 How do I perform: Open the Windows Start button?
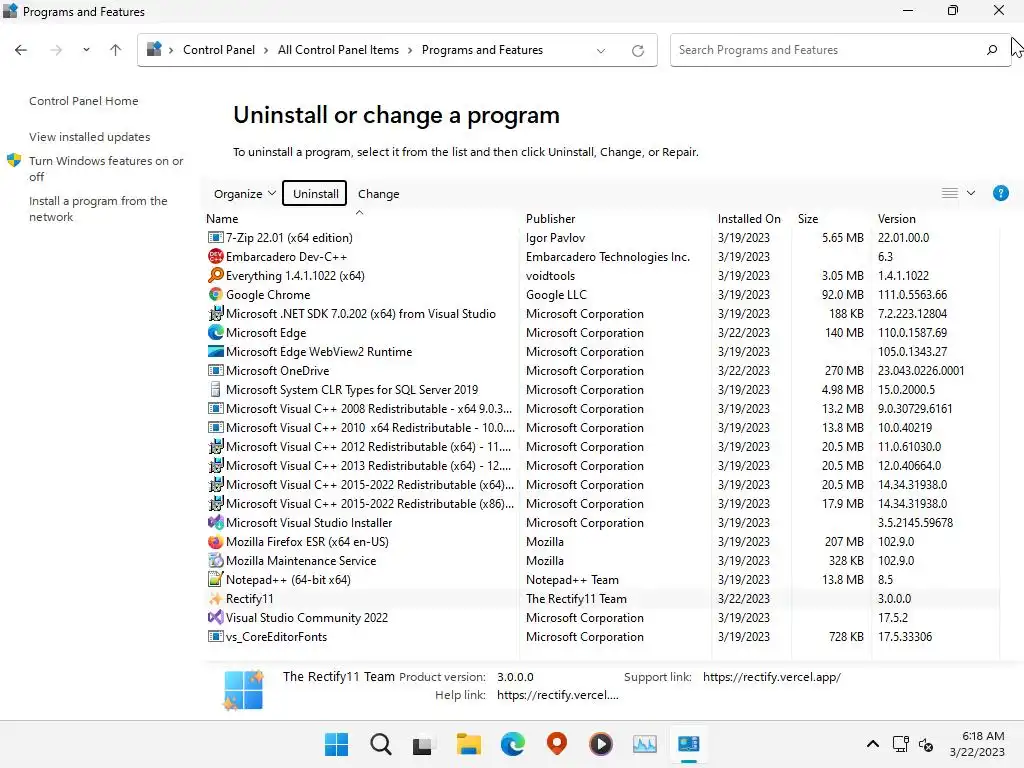pyautogui.click(x=336, y=744)
